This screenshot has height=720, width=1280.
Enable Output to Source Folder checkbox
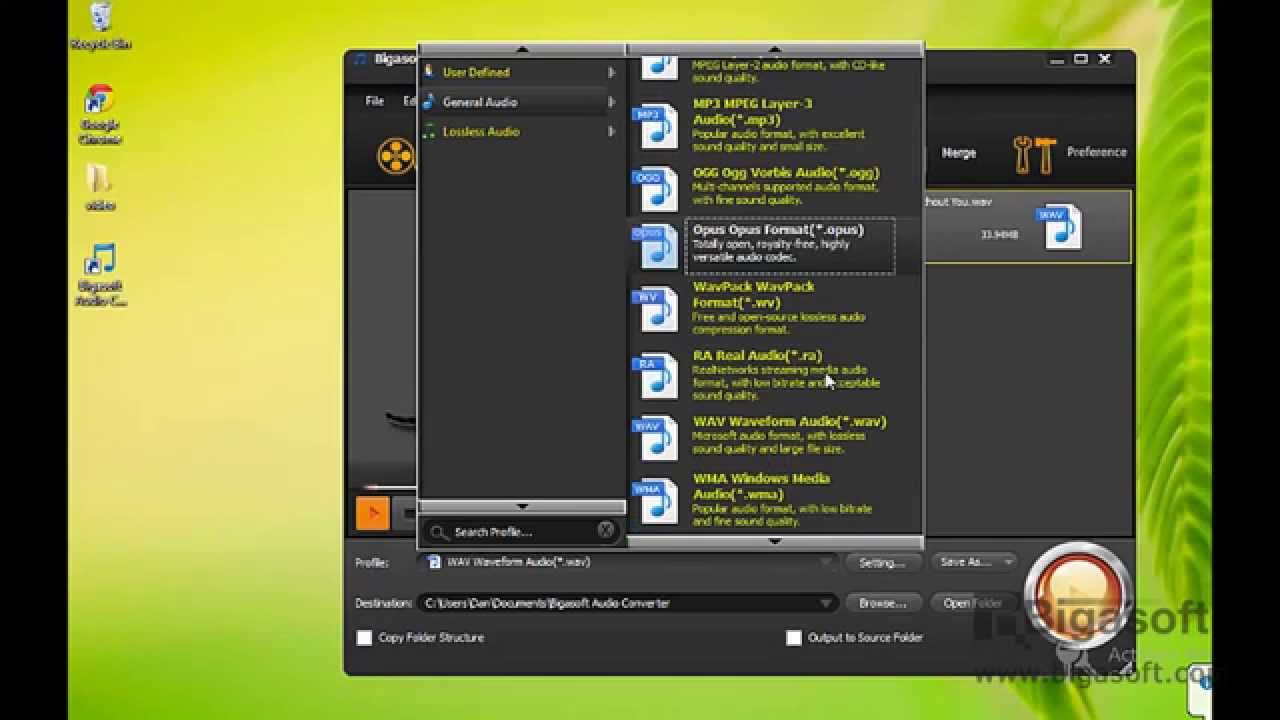[x=794, y=637]
